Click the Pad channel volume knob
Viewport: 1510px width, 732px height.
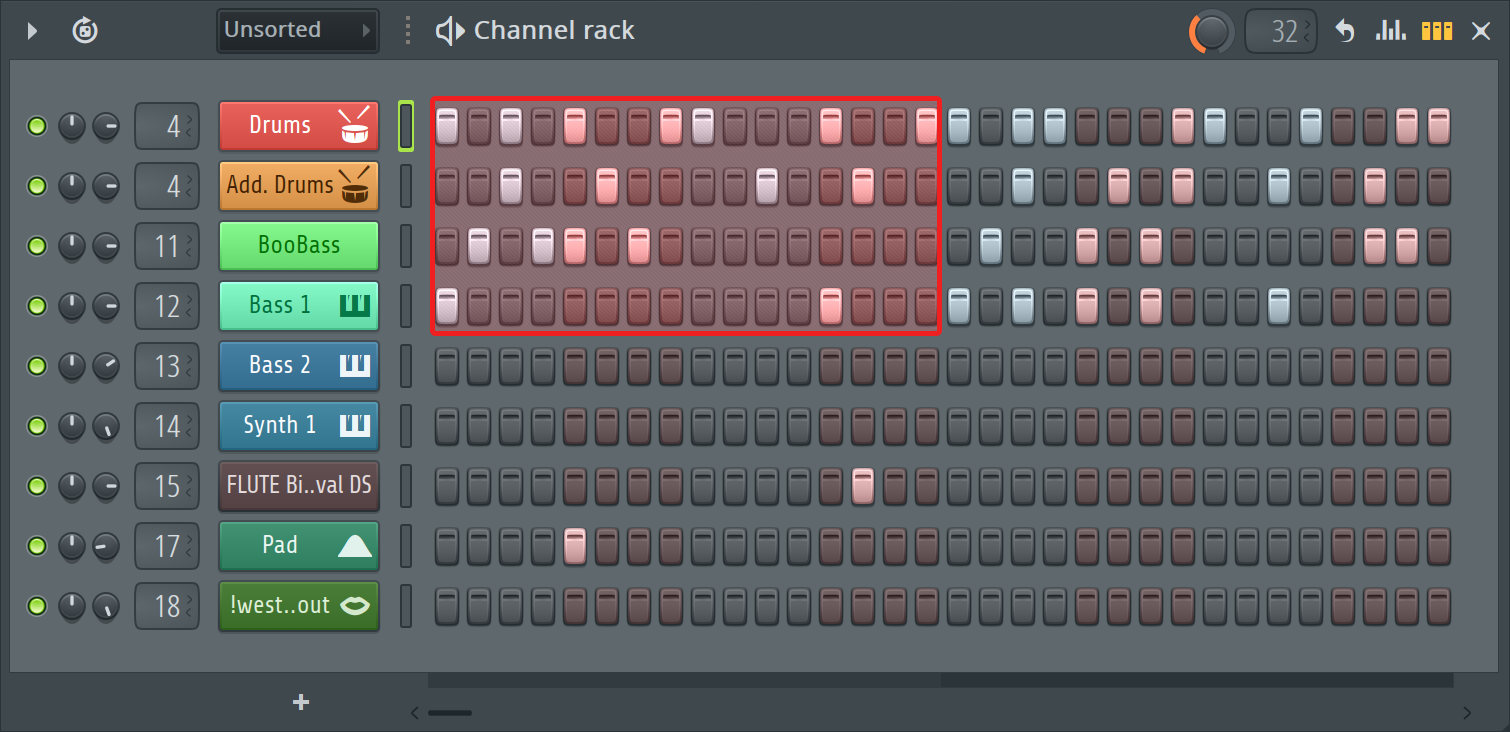106,546
